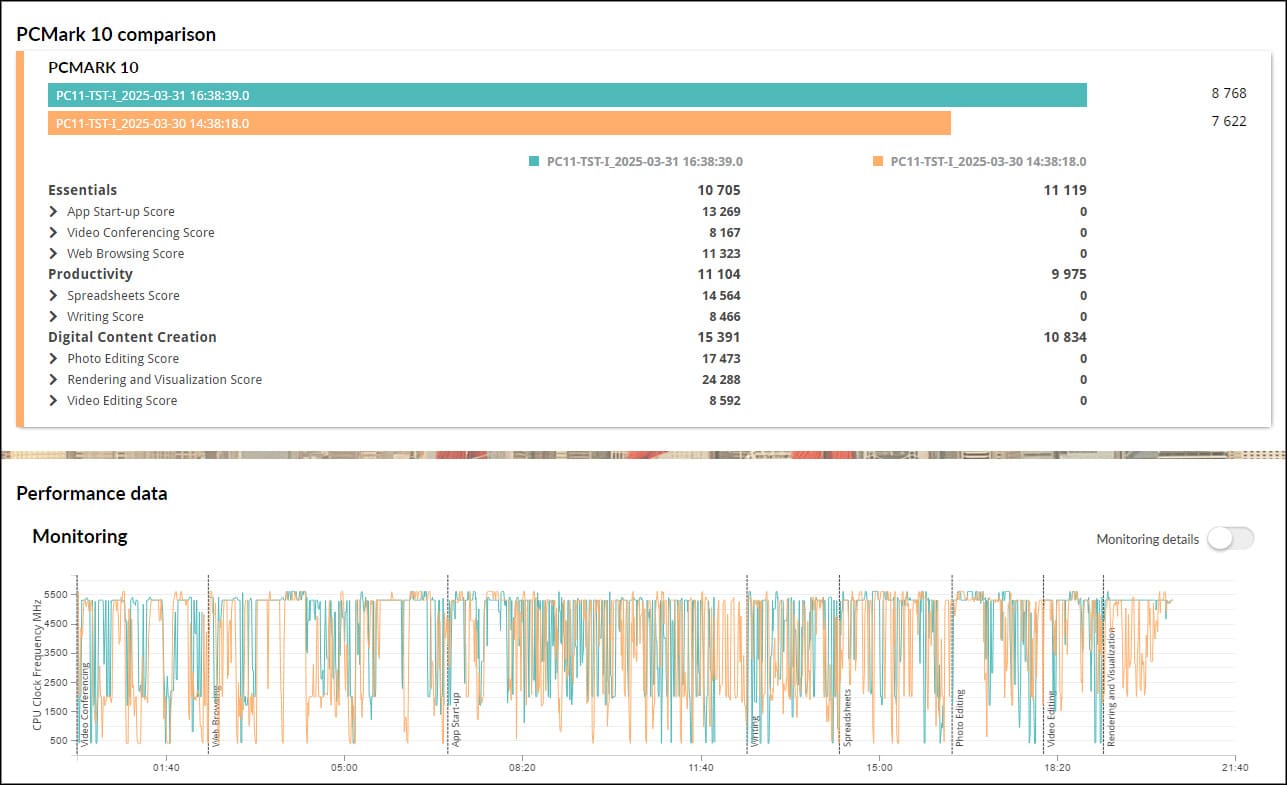The width and height of the screenshot is (1287, 785).
Task: Click the Performance data heading
Action: pos(92,493)
